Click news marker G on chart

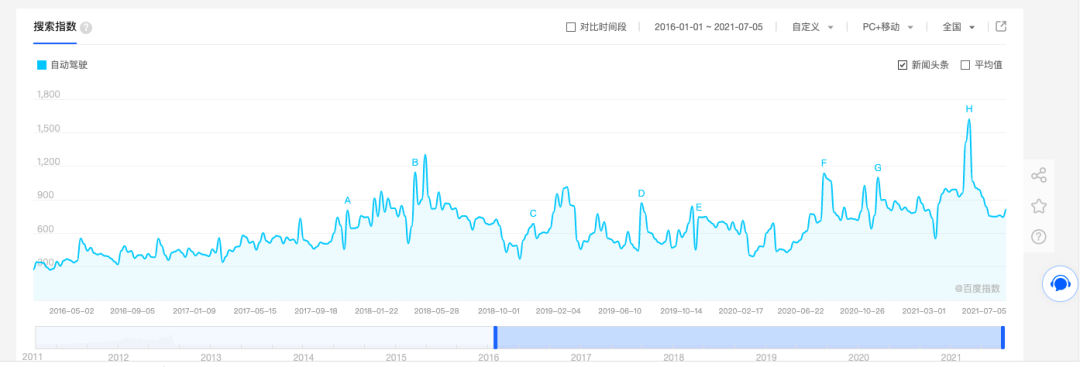[x=878, y=167]
